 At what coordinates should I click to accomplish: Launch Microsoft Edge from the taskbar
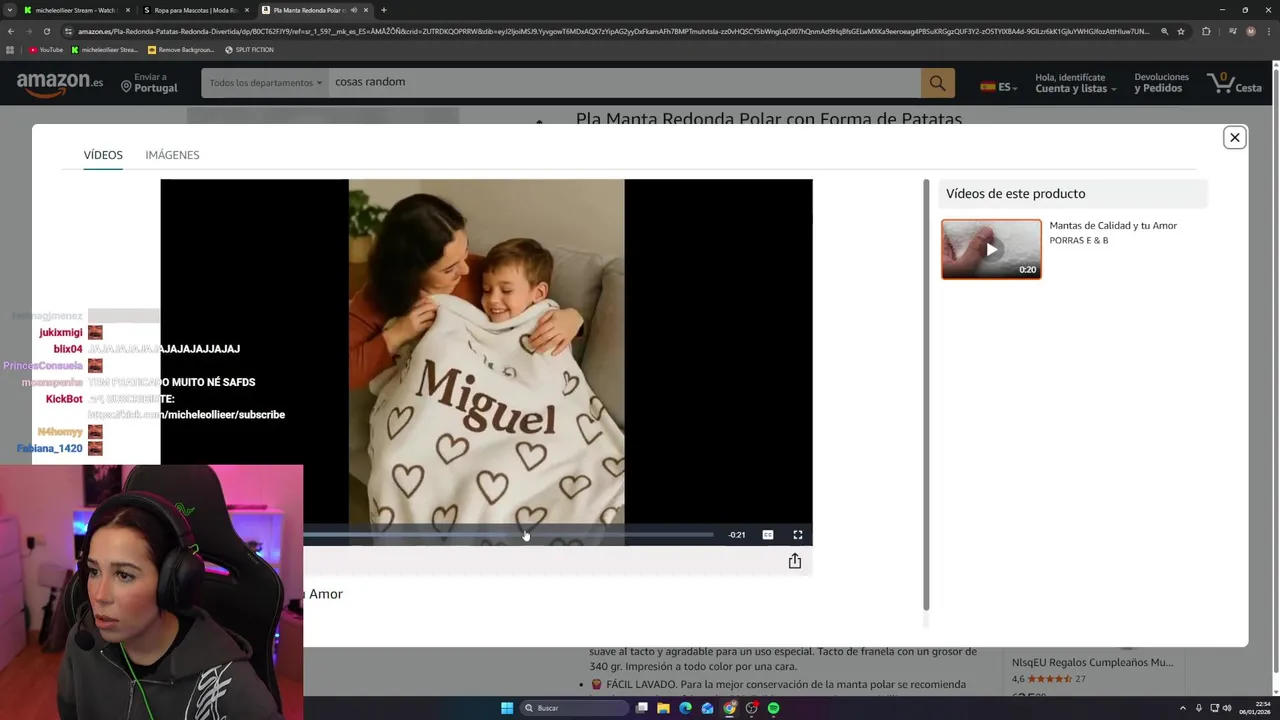click(685, 708)
